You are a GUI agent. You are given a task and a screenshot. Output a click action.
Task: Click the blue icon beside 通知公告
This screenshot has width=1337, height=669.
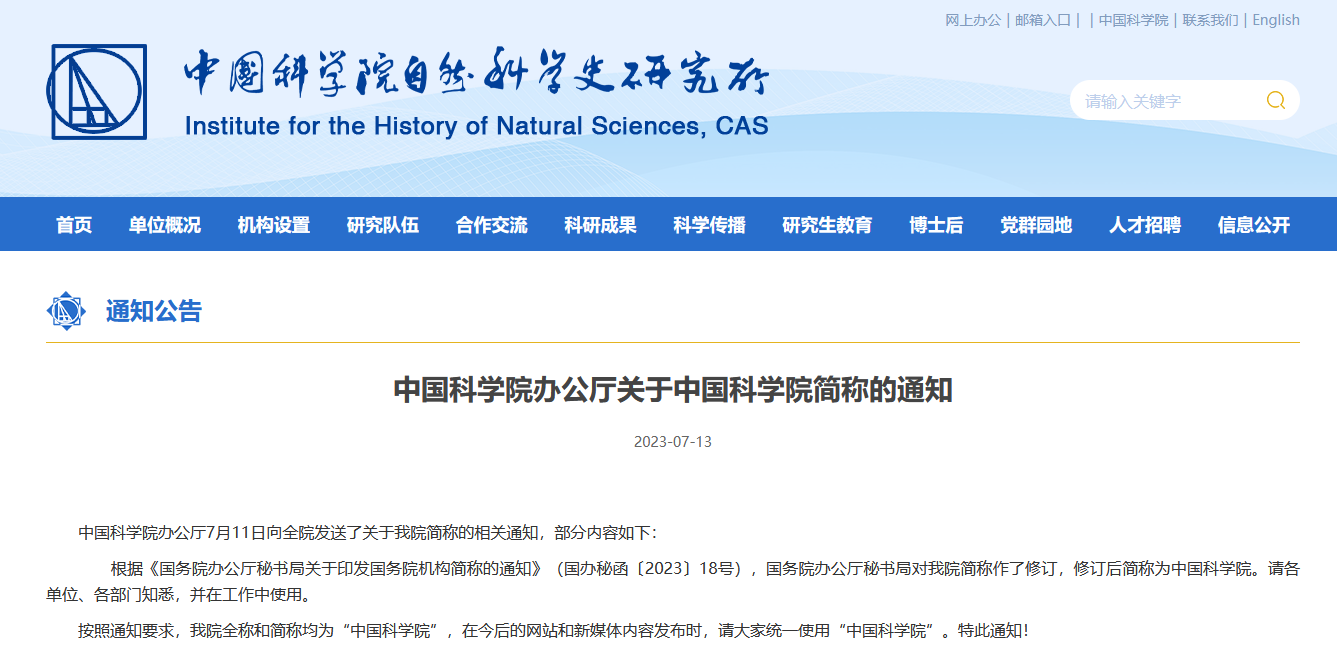pyautogui.click(x=66, y=311)
